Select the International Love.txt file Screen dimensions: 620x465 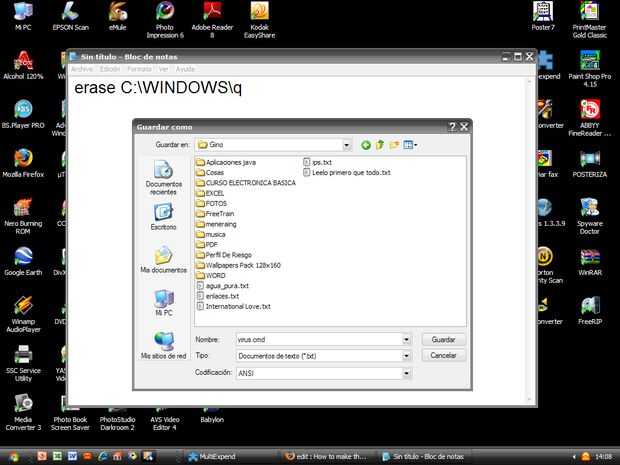[x=234, y=306]
